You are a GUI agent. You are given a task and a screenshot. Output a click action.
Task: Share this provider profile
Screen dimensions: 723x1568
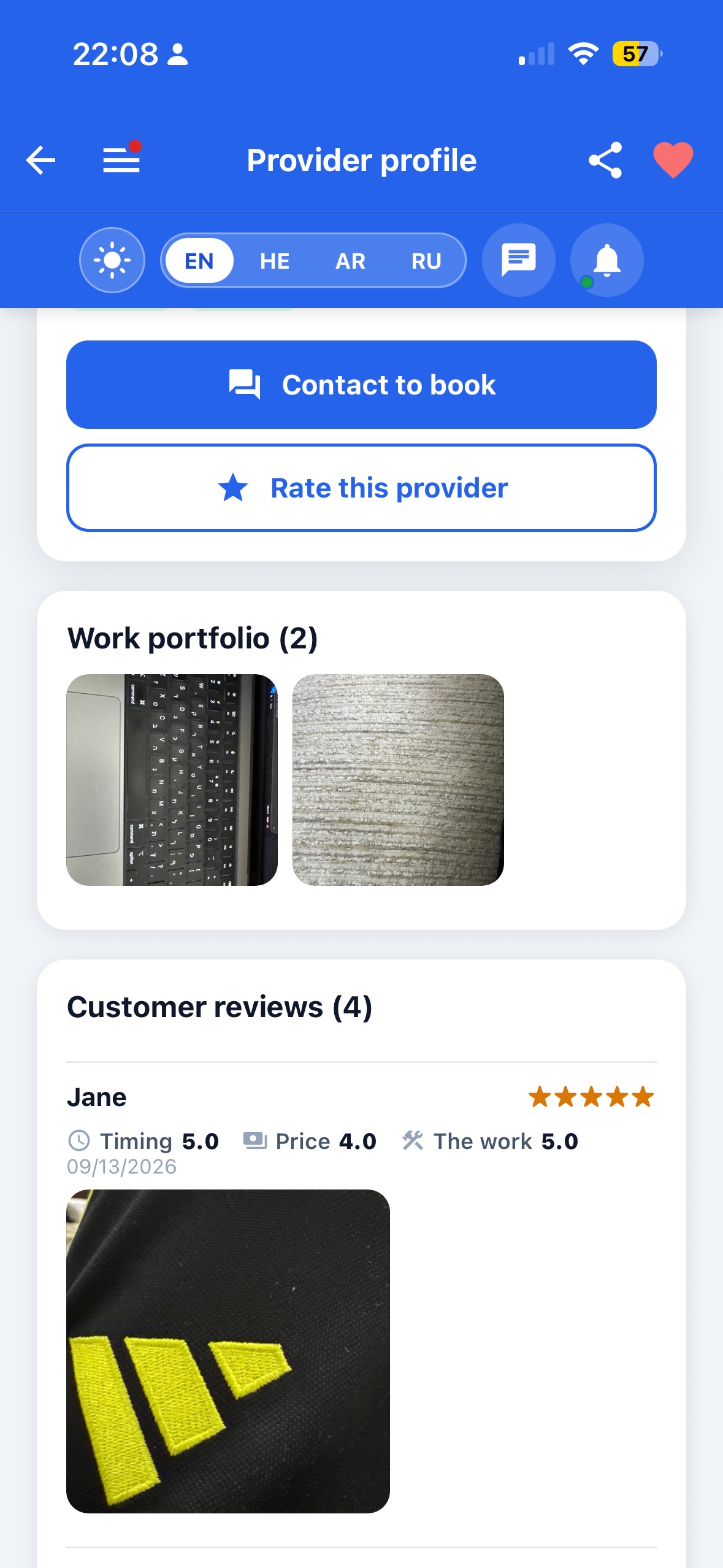pos(605,161)
